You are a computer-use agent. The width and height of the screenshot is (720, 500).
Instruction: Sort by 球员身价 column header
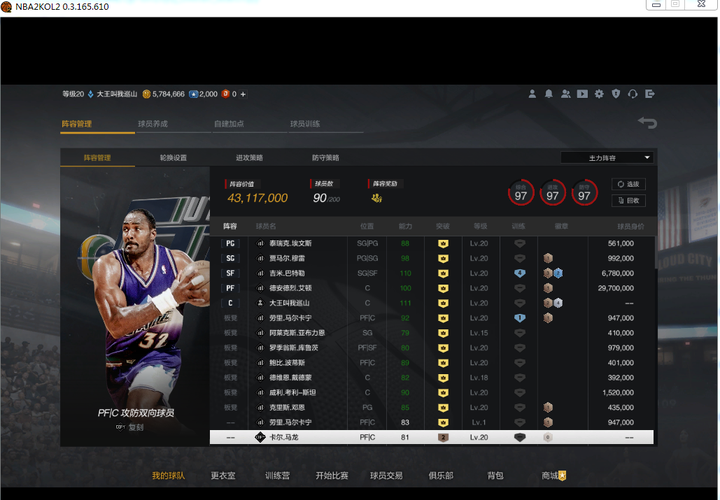click(x=630, y=226)
